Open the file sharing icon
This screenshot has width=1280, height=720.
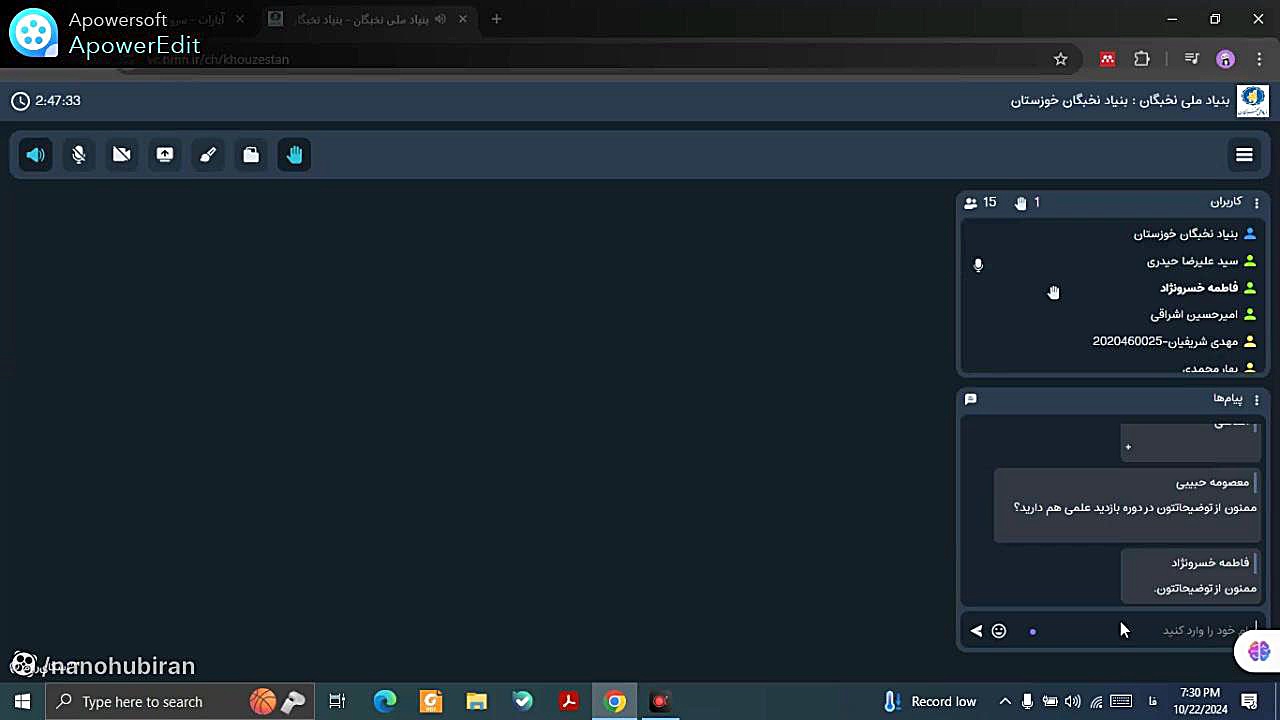251,155
